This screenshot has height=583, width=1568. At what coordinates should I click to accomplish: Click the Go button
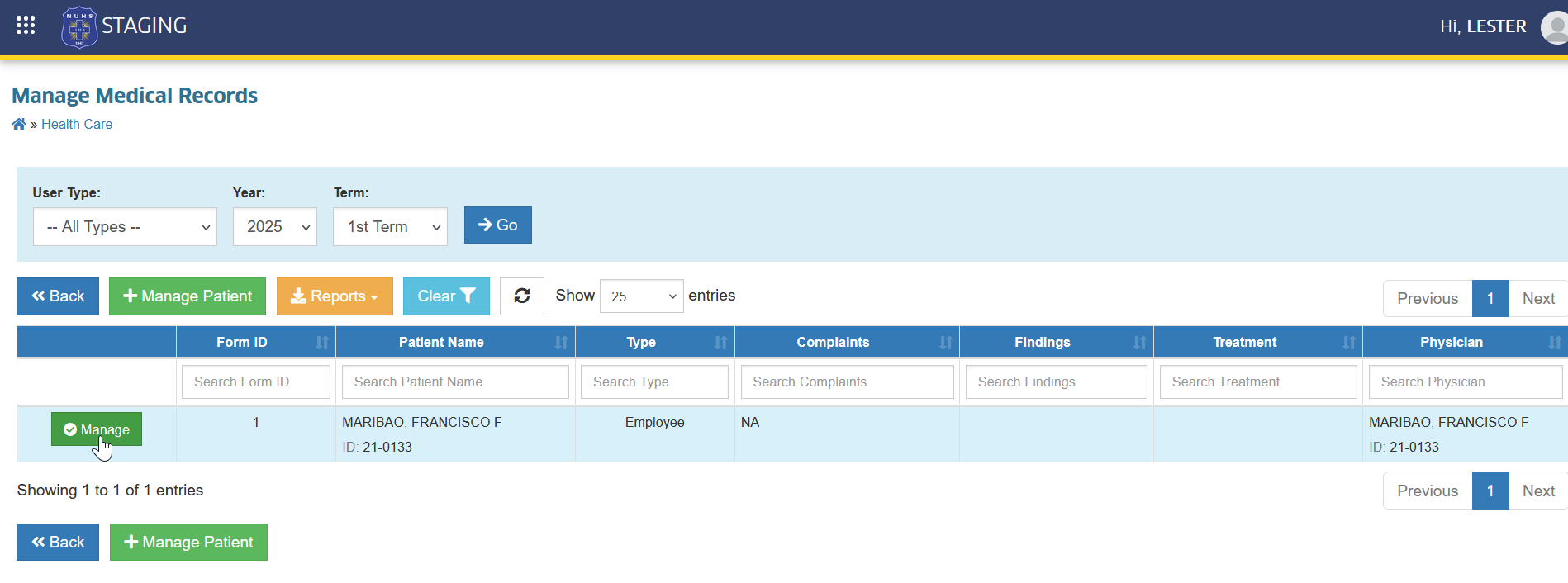coord(498,225)
